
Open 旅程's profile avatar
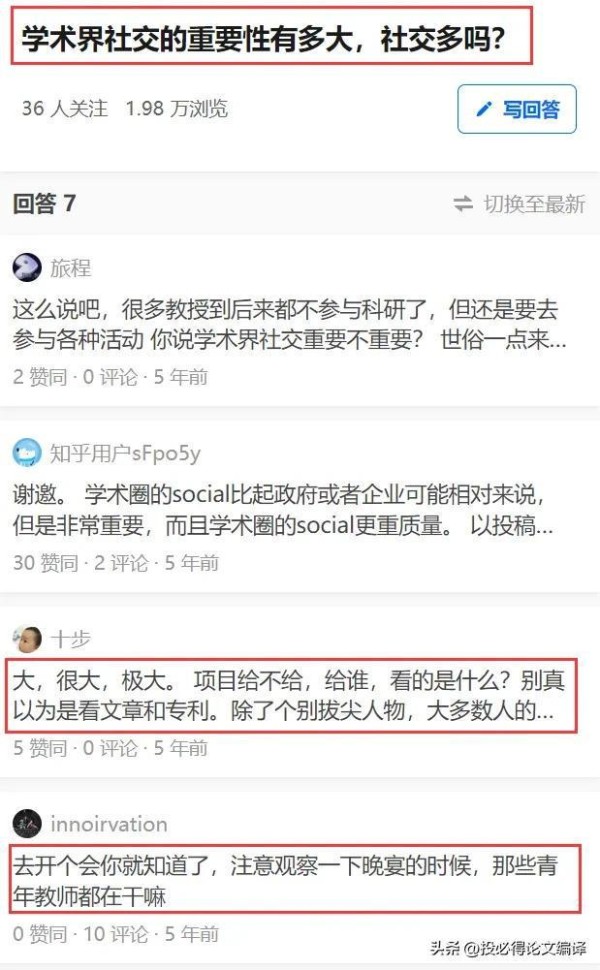(27, 268)
